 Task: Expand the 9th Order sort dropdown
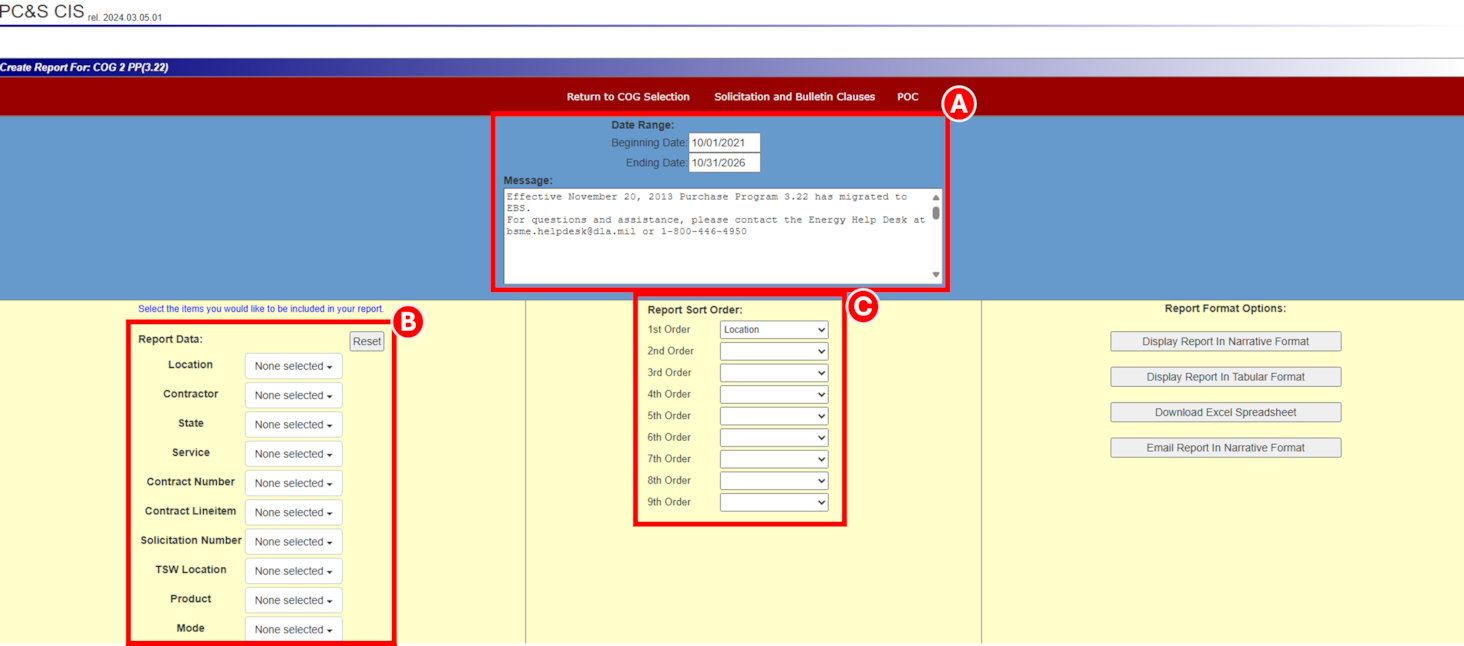pyautogui.click(x=774, y=502)
